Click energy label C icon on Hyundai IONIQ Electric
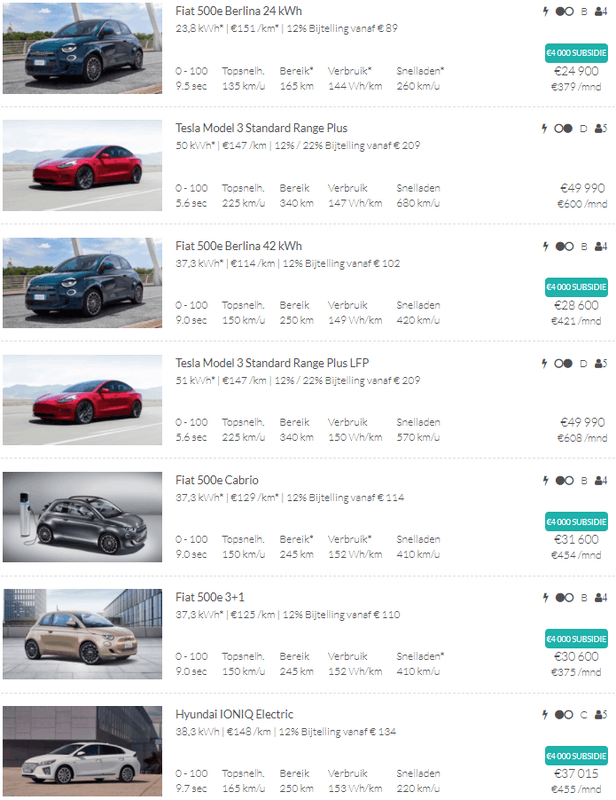The width and height of the screenshot is (616, 800). click(x=585, y=714)
